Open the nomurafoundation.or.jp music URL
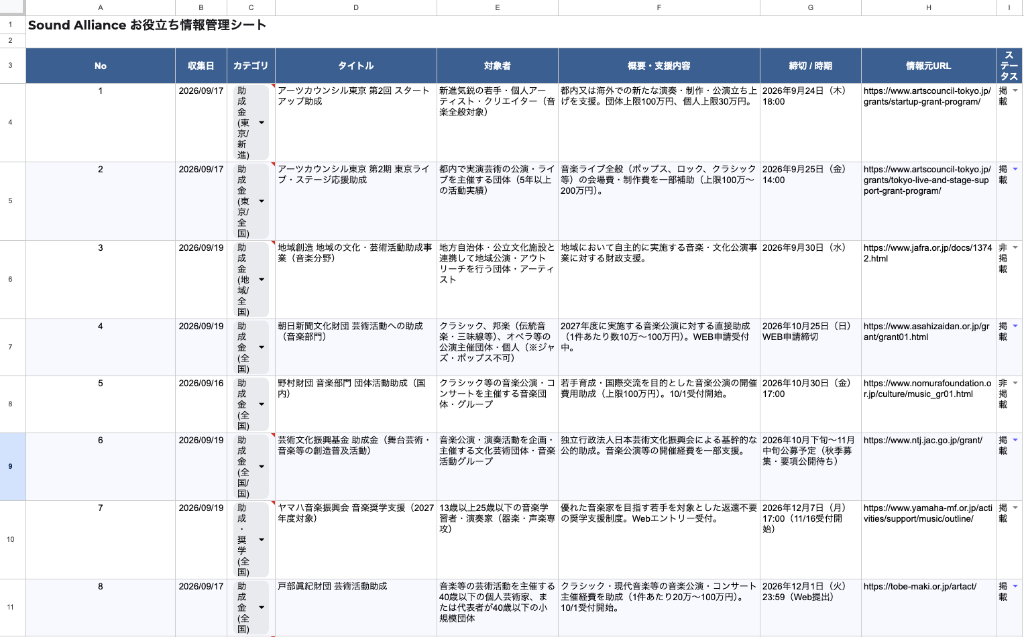This screenshot has height=637, width=1024. 927,388
